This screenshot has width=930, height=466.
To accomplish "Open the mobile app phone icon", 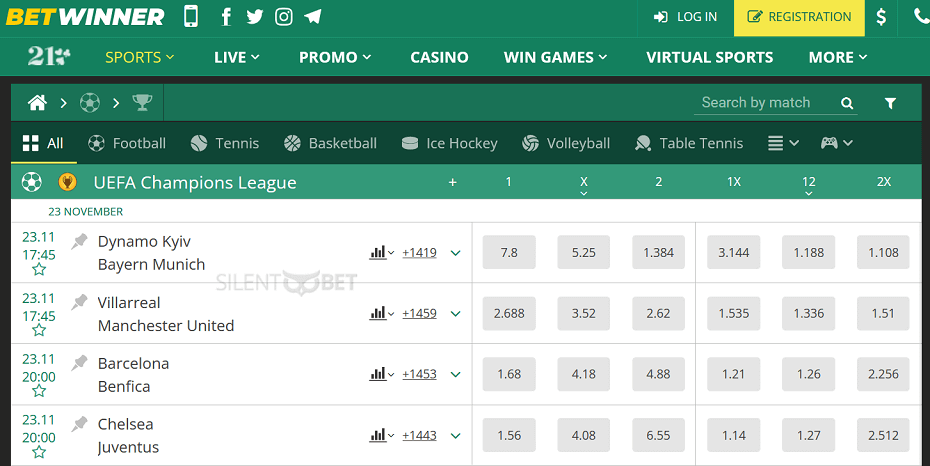I will click(x=191, y=16).
